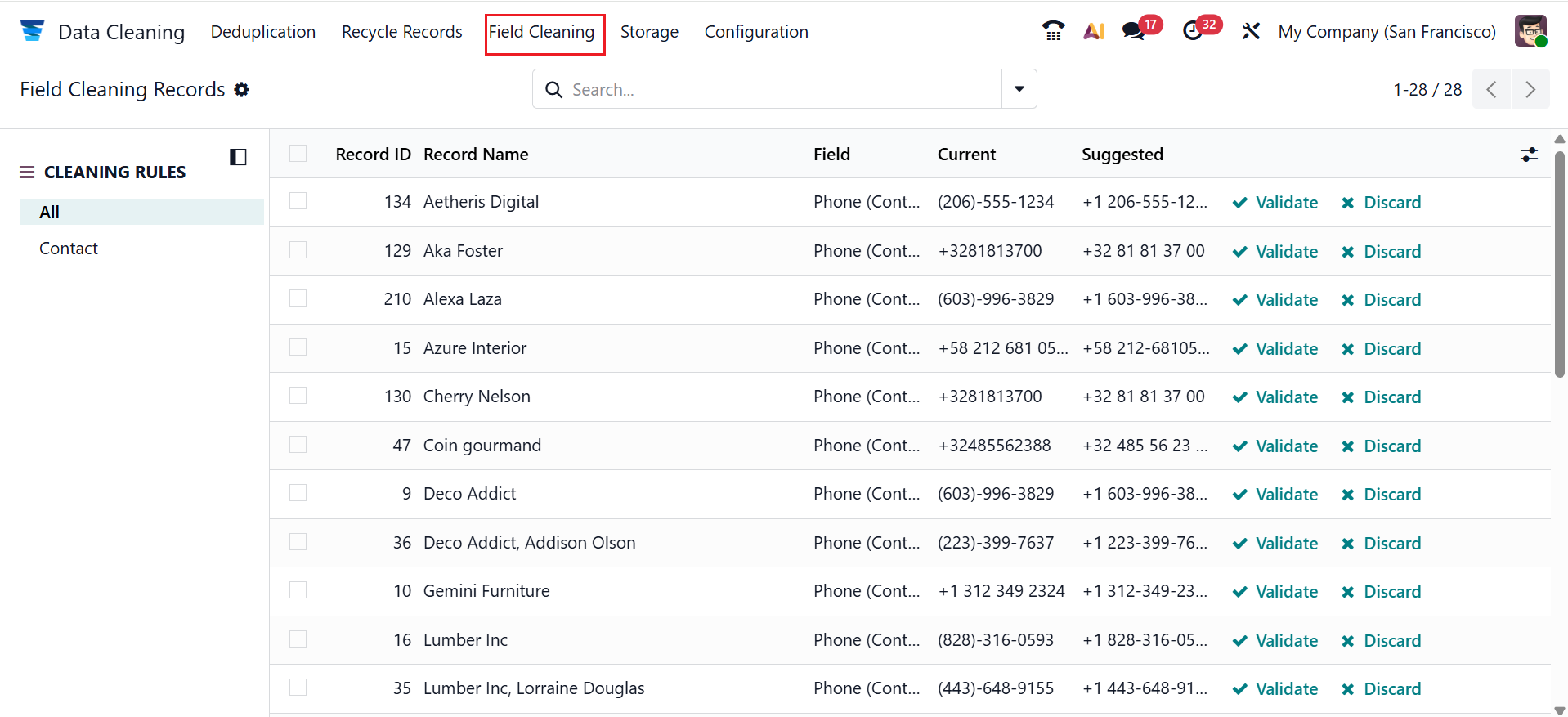Go to the Deduplication menu

[x=263, y=32]
